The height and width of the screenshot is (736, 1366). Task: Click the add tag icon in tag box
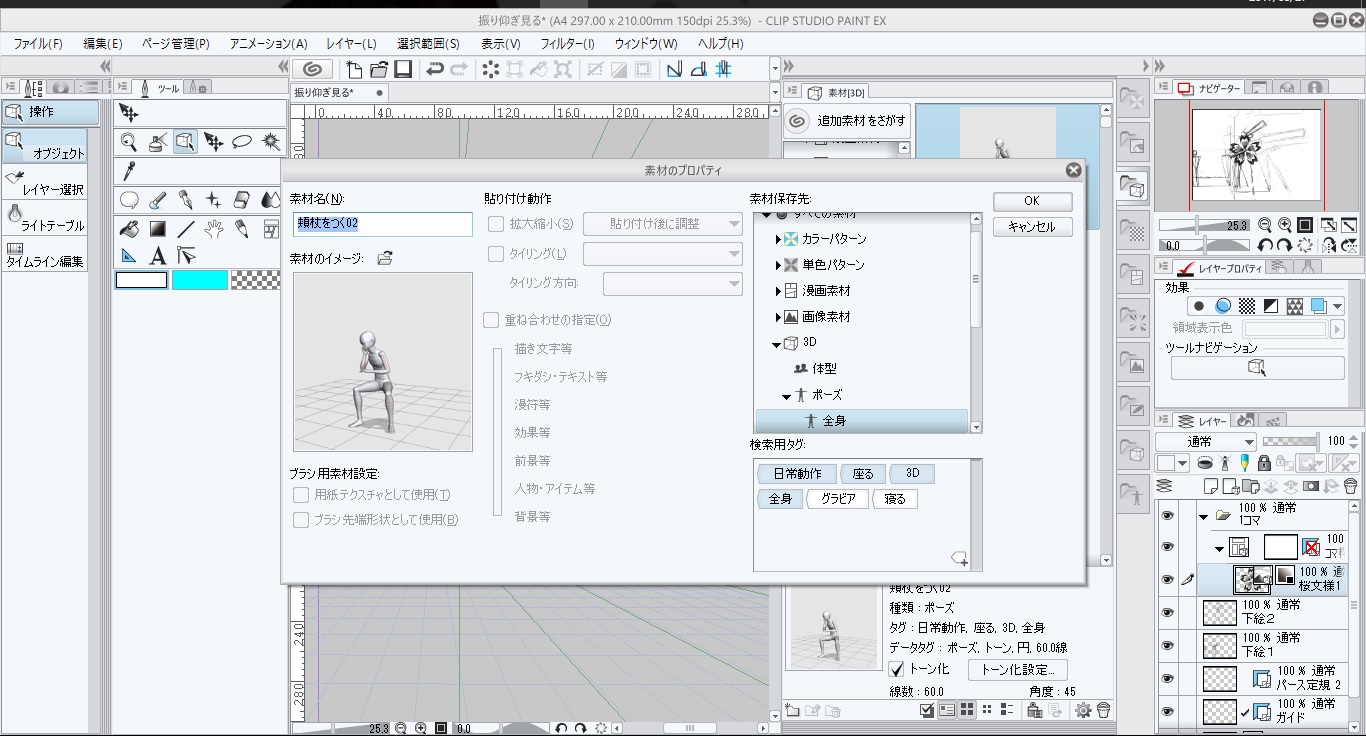[x=958, y=558]
